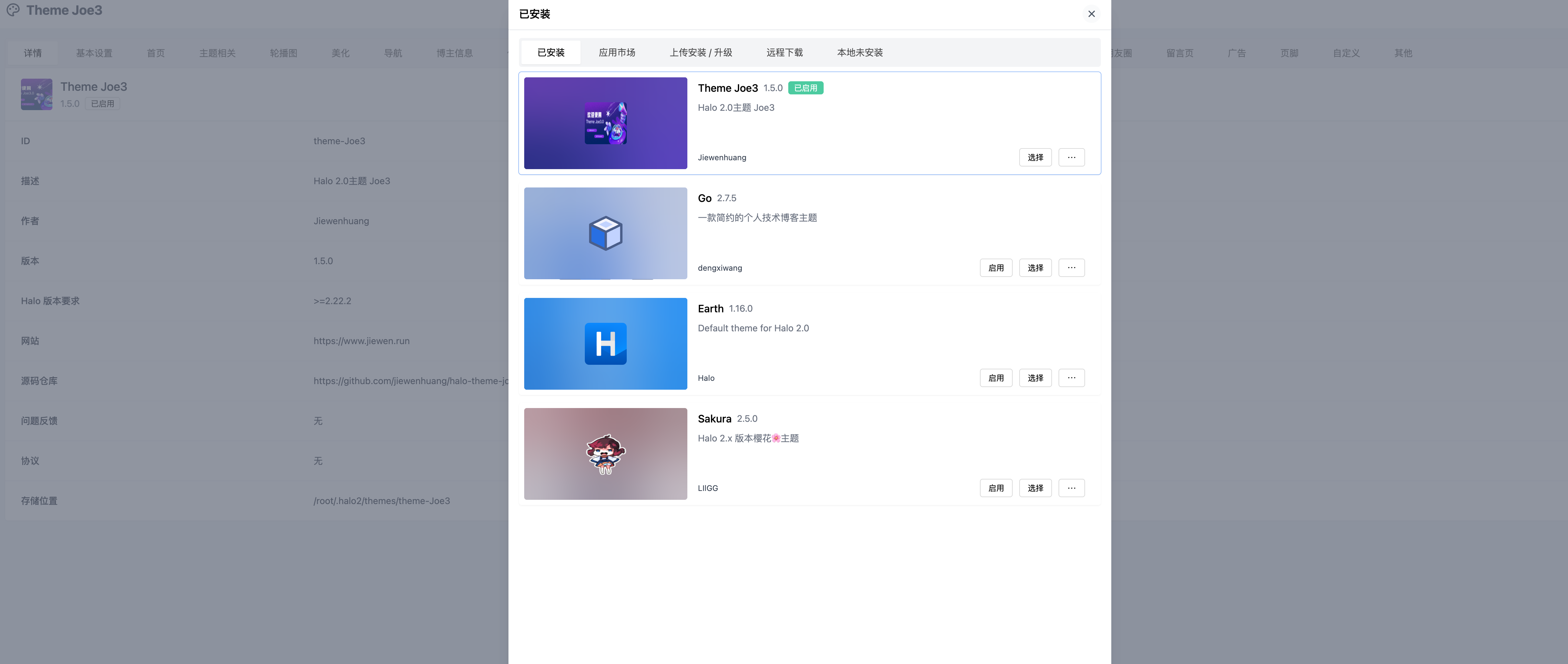Click the Earth theme H logo thumbnail

tap(606, 343)
